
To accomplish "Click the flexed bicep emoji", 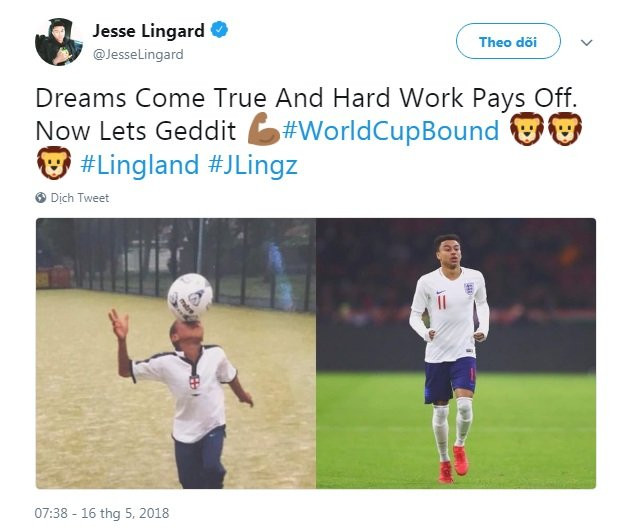I will (x=263, y=130).
